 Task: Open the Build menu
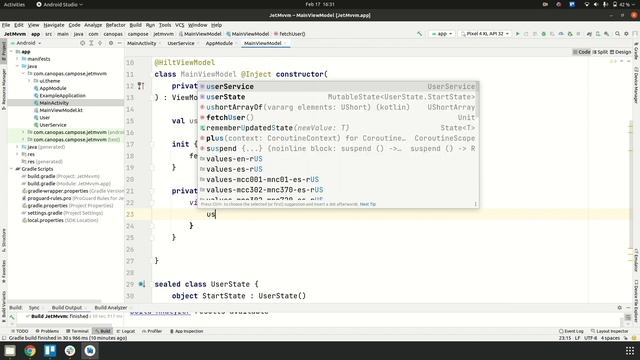(x=135, y=25)
